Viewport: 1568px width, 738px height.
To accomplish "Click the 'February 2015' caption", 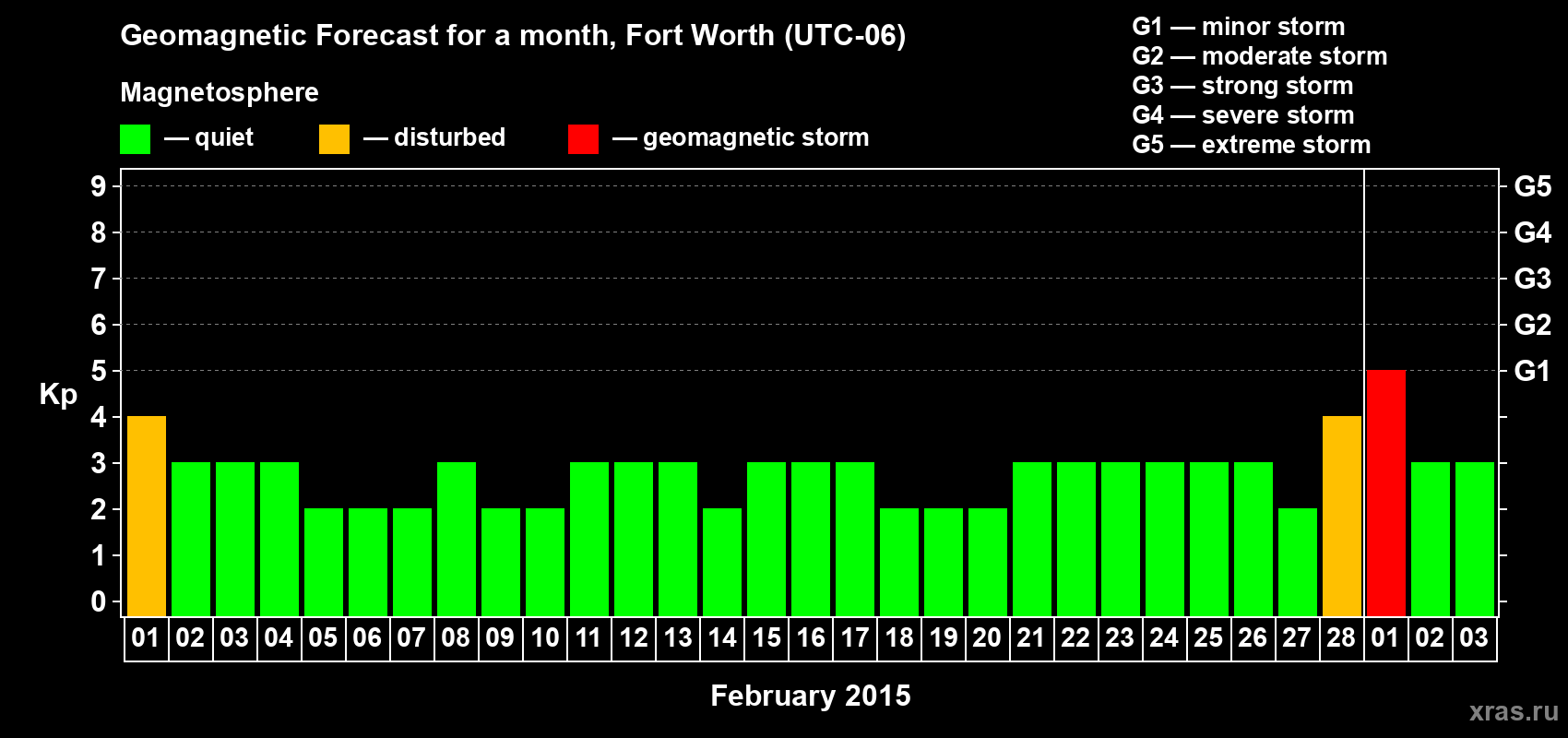I will pos(811,696).
